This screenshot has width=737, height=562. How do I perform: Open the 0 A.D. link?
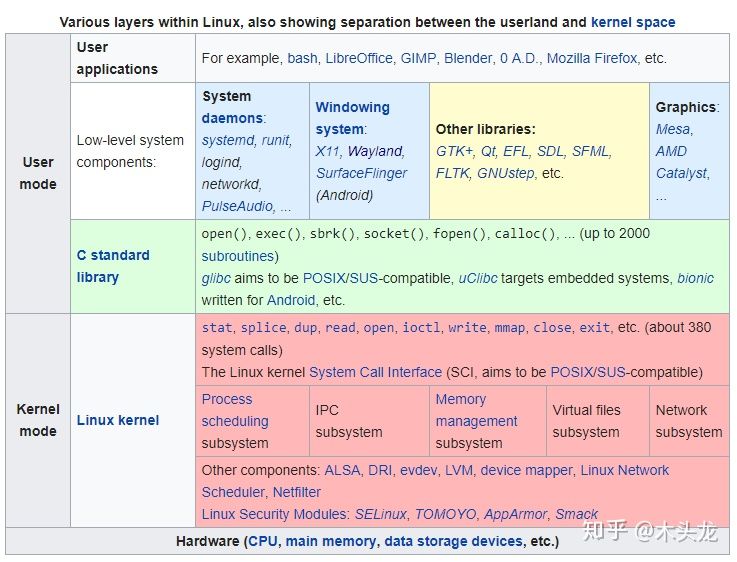[x=519, y=58]
